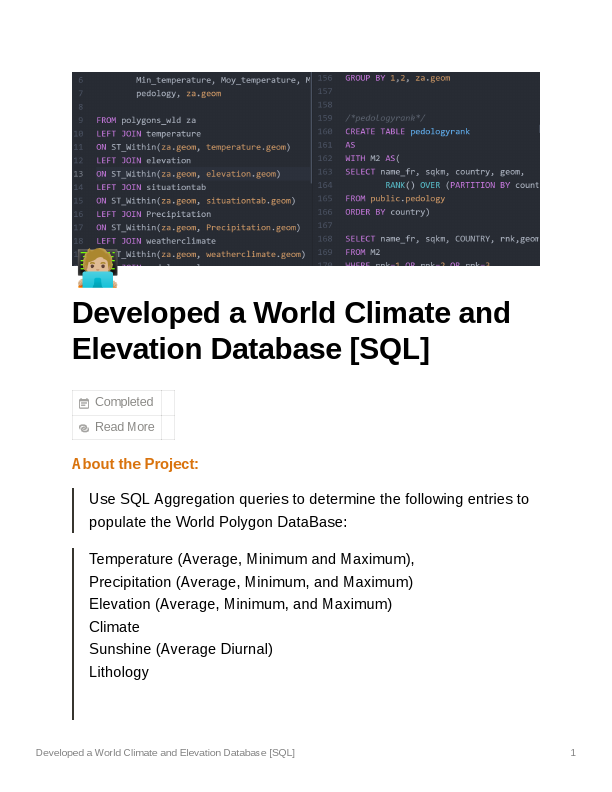
Task: Click the SQL code cover image
Action: point(306,169)
